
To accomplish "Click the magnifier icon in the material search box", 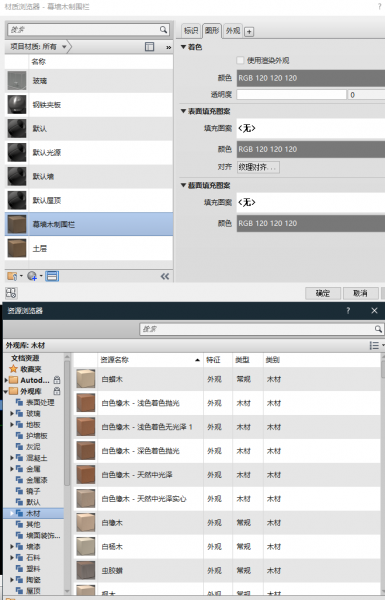I will [163, 29].
